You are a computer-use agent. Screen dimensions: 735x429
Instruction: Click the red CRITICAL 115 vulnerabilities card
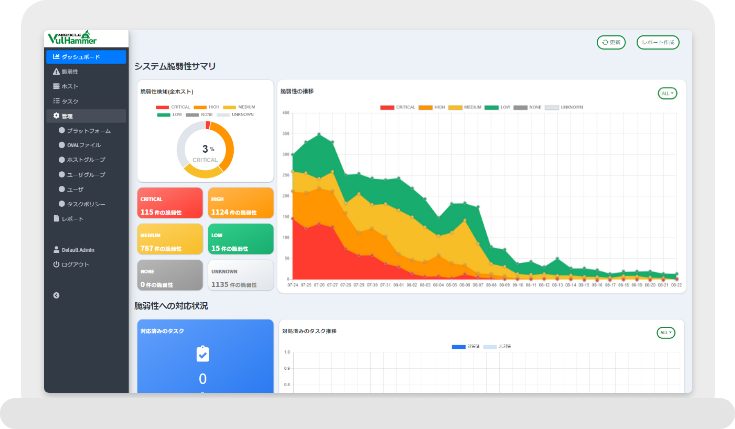point(170,203)
